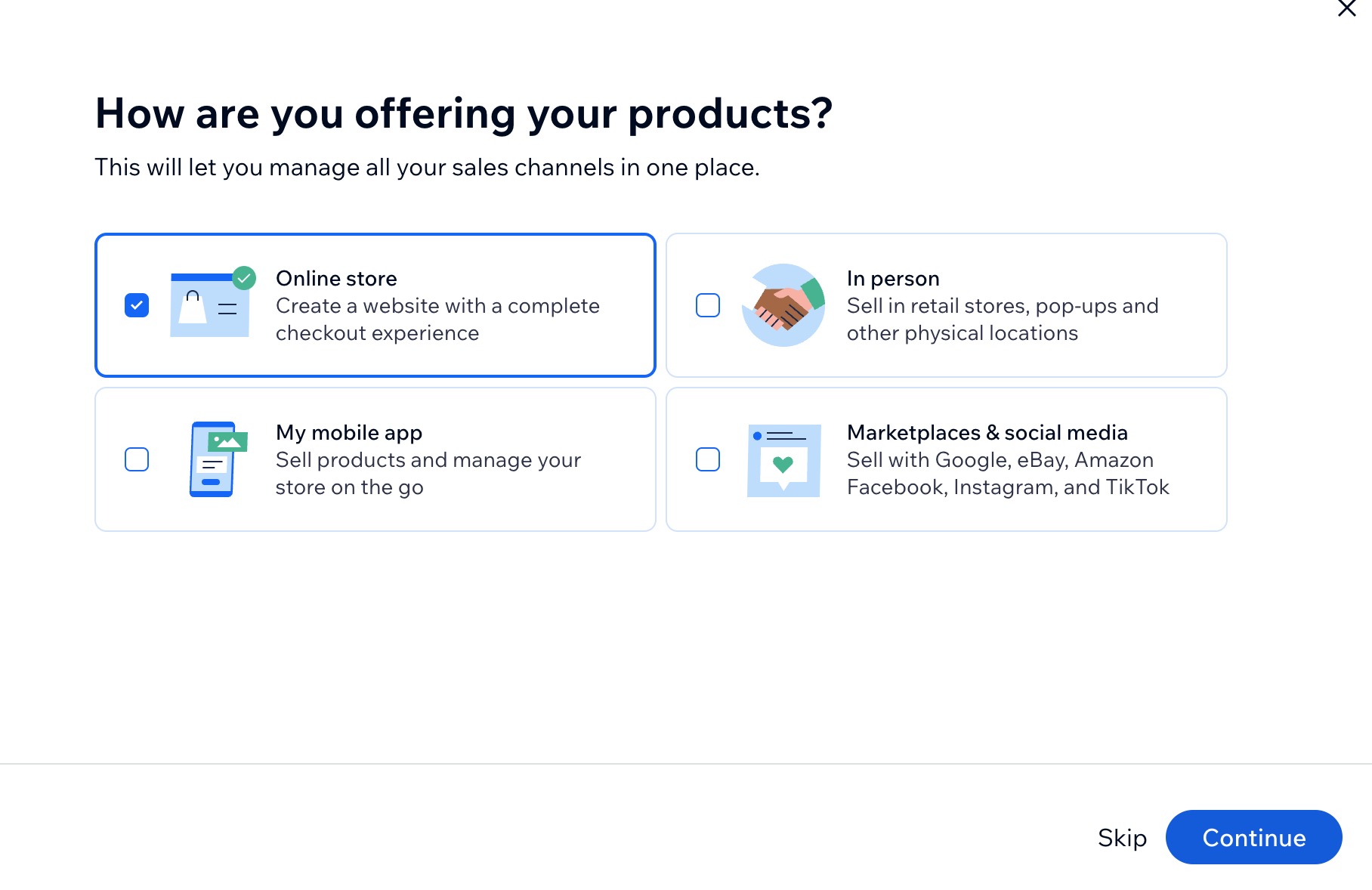Check the My mobile app option

pos(137,459)
